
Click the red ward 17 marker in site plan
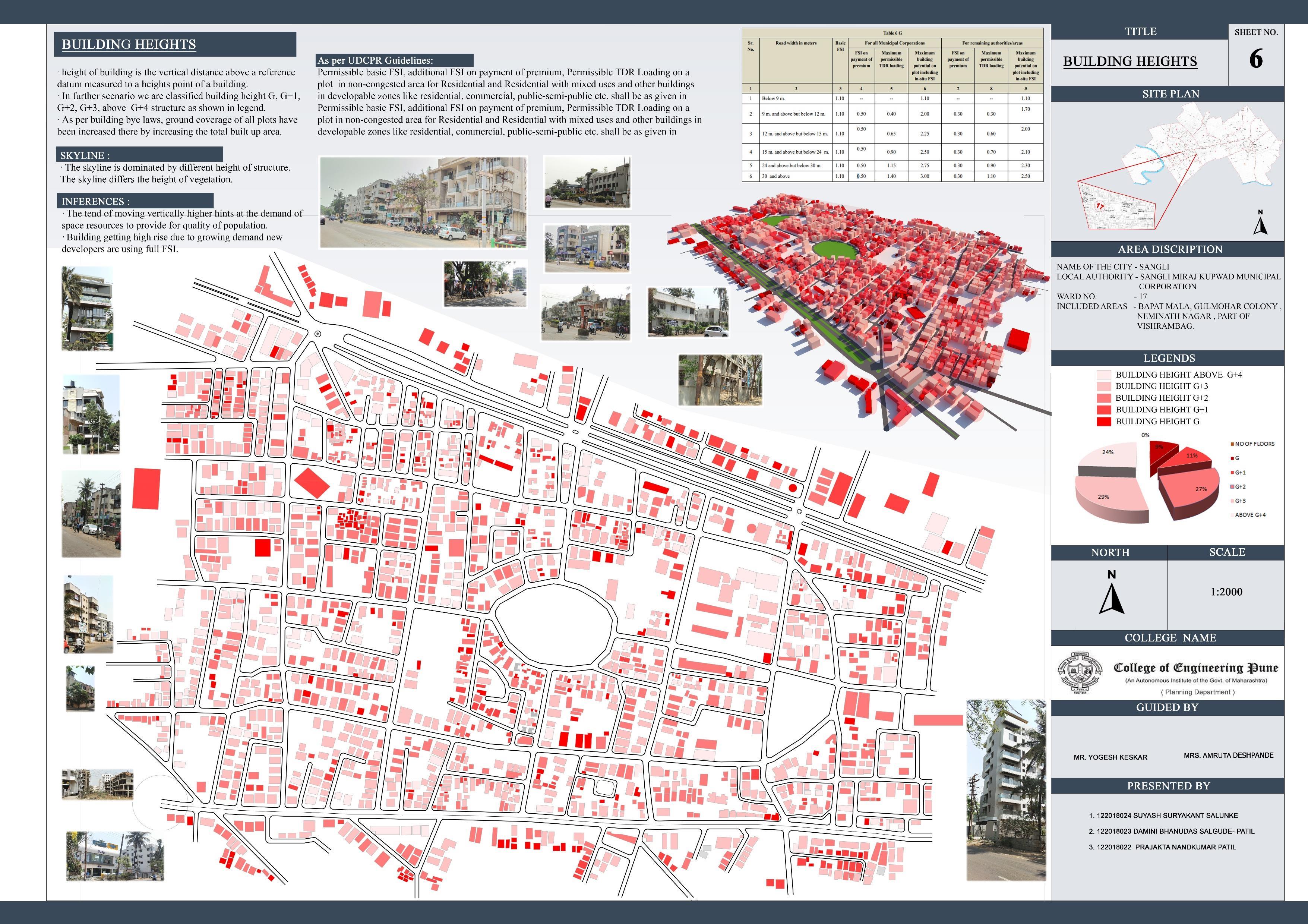[x=1099, y=206]
